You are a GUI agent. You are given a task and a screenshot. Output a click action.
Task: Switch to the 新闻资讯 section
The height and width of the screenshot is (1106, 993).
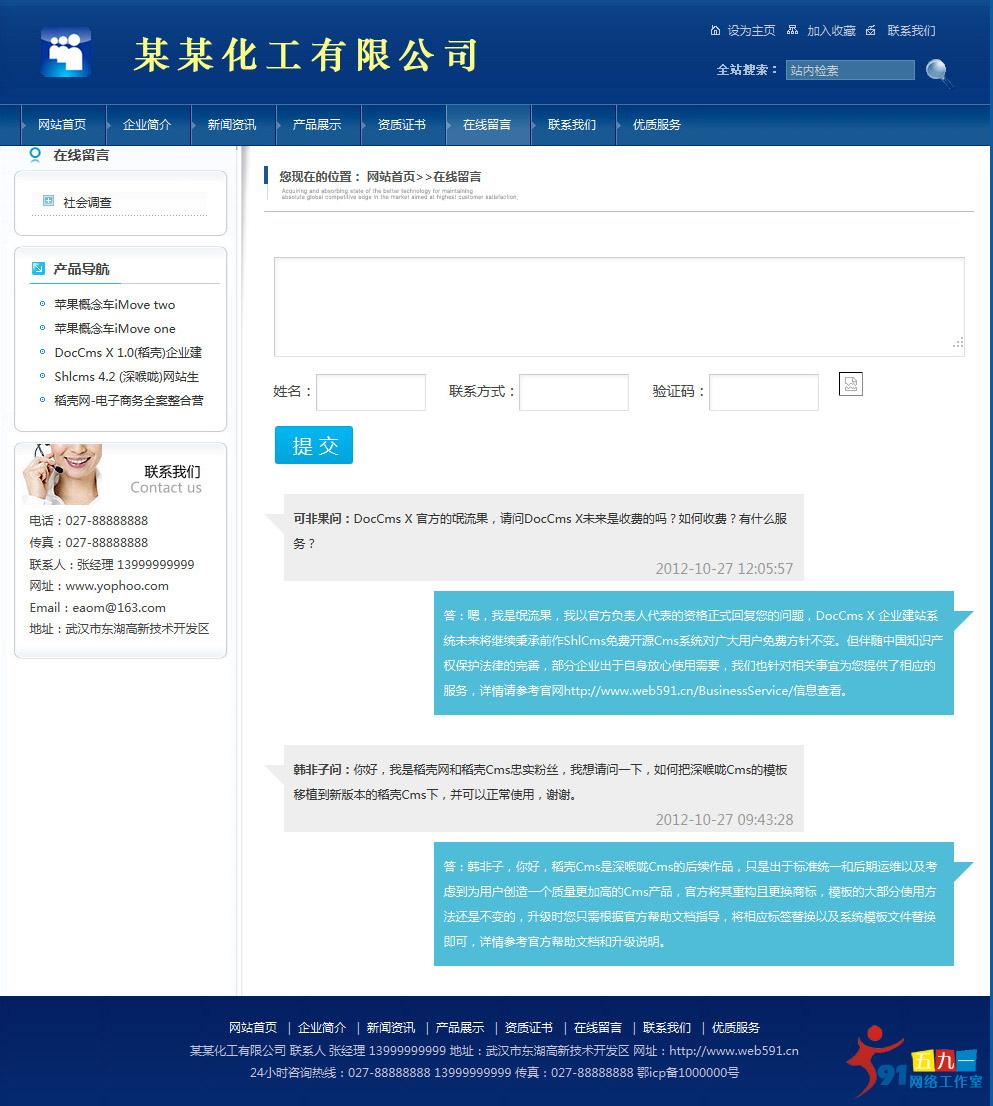pos(231,124)
